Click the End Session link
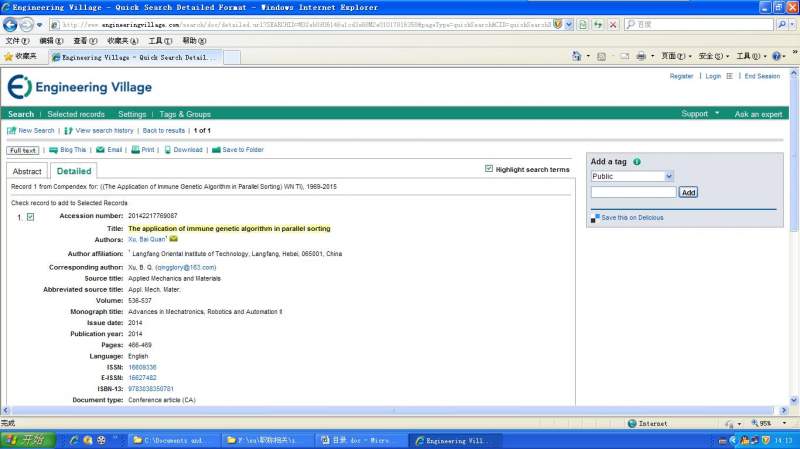This screenshot has height=449, width=800. coord(762,76)
